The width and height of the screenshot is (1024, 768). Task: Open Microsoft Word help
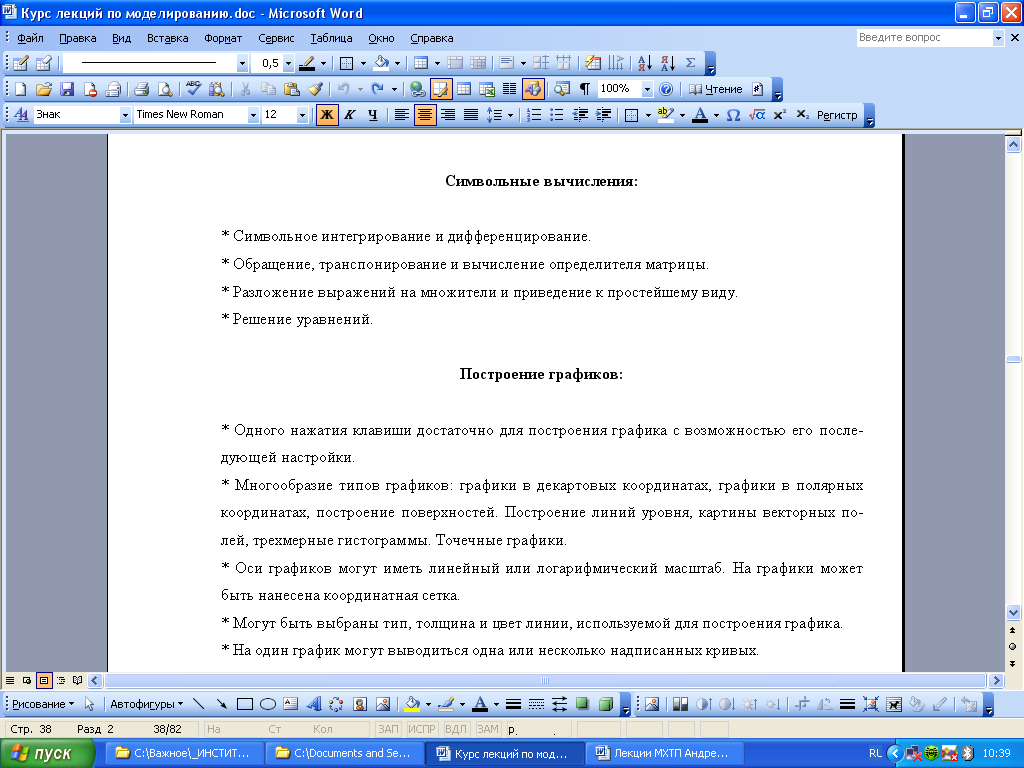(665, 89)
